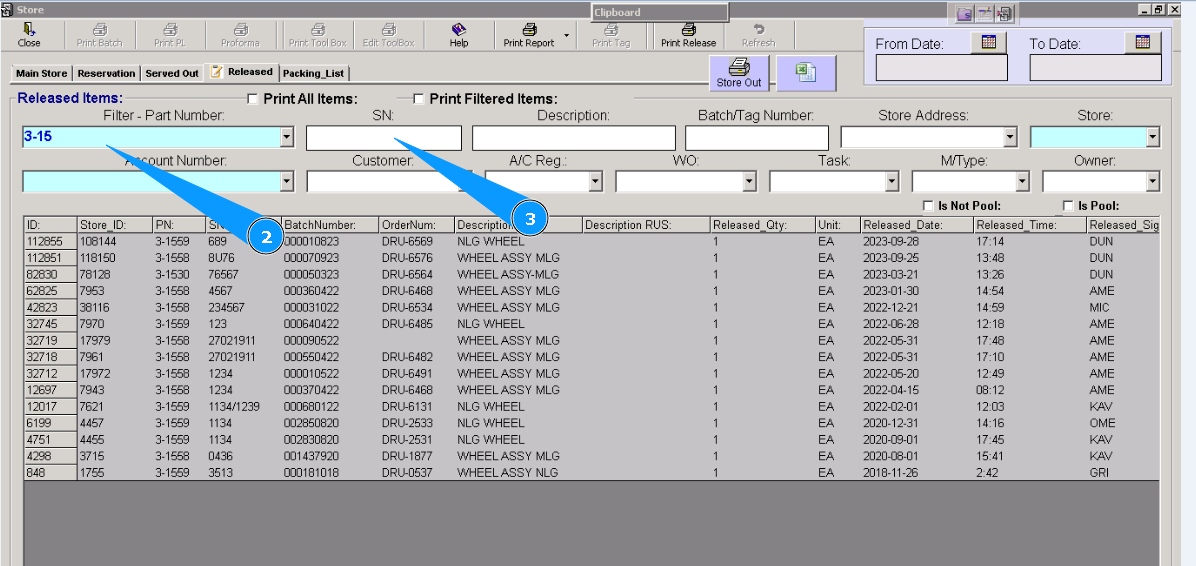Click the Print Report icon
Viewport: 1196px width, 566px height.
pos(529,35)
